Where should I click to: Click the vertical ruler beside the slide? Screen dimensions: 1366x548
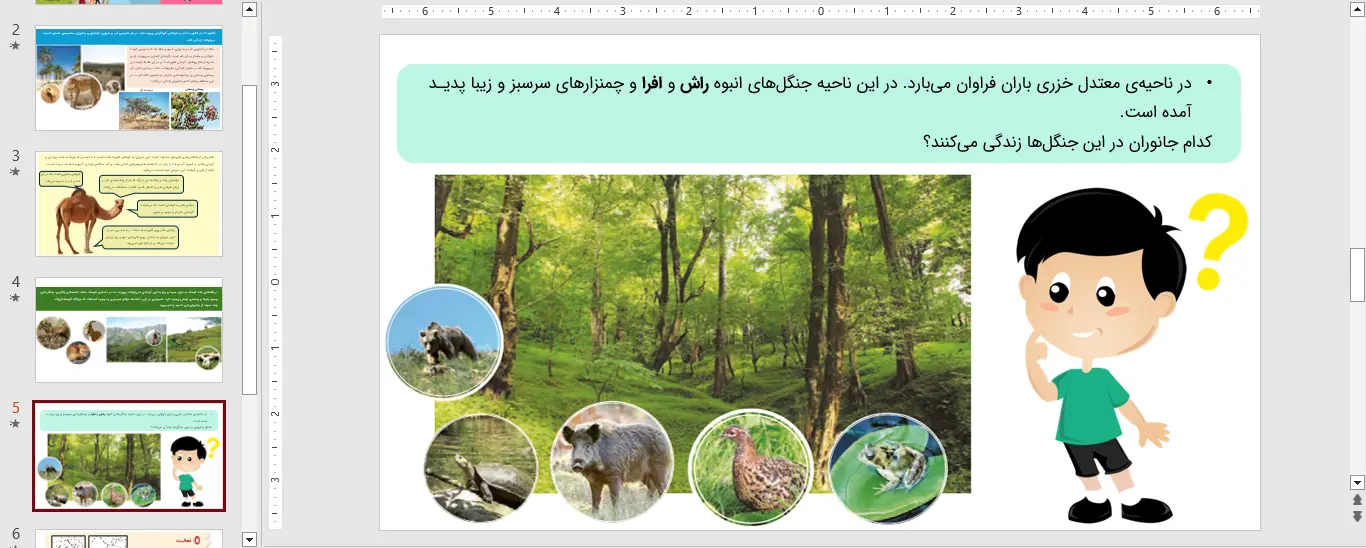point(276,282)
